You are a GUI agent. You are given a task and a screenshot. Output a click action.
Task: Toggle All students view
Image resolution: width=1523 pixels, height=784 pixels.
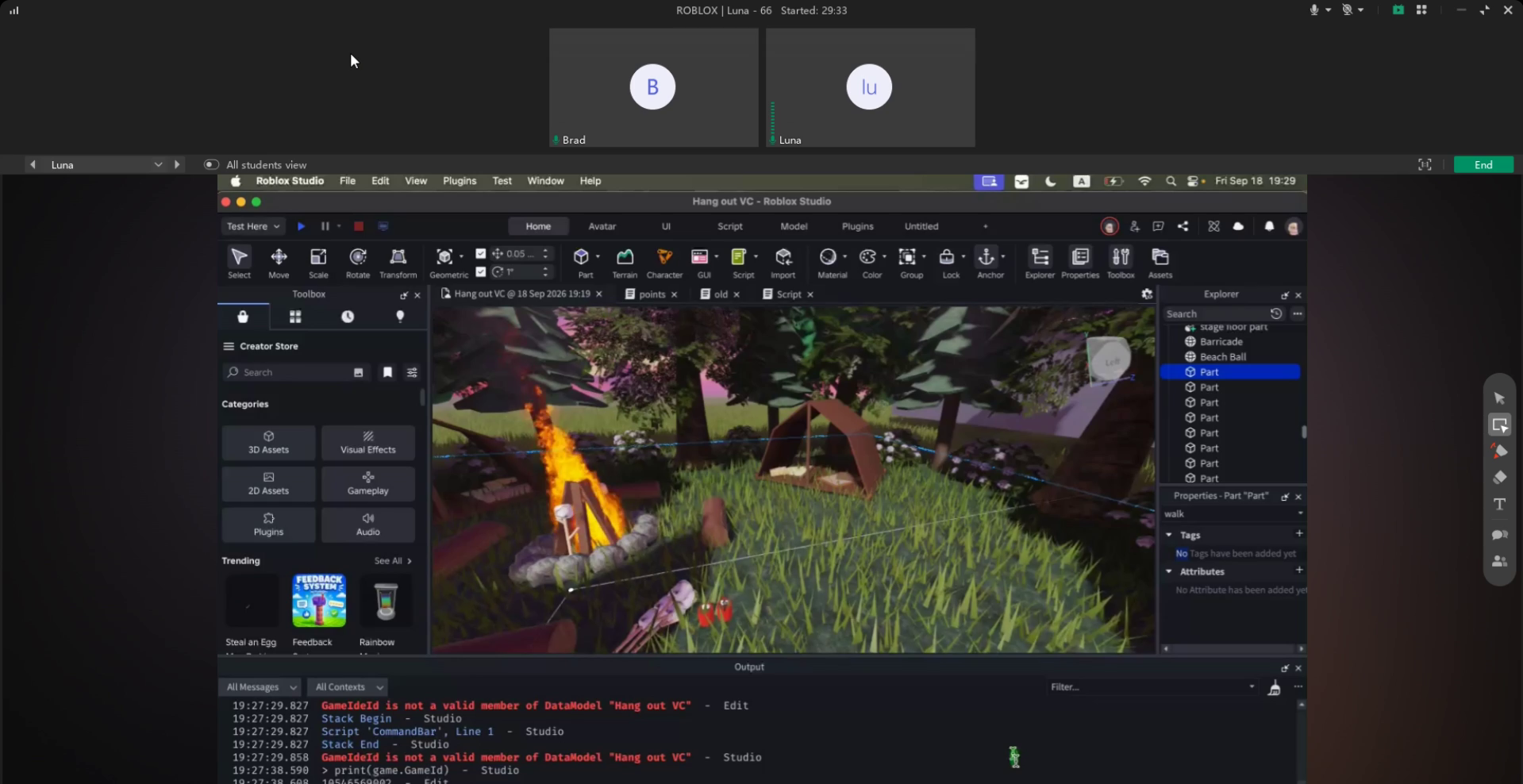tap(211, 165)
